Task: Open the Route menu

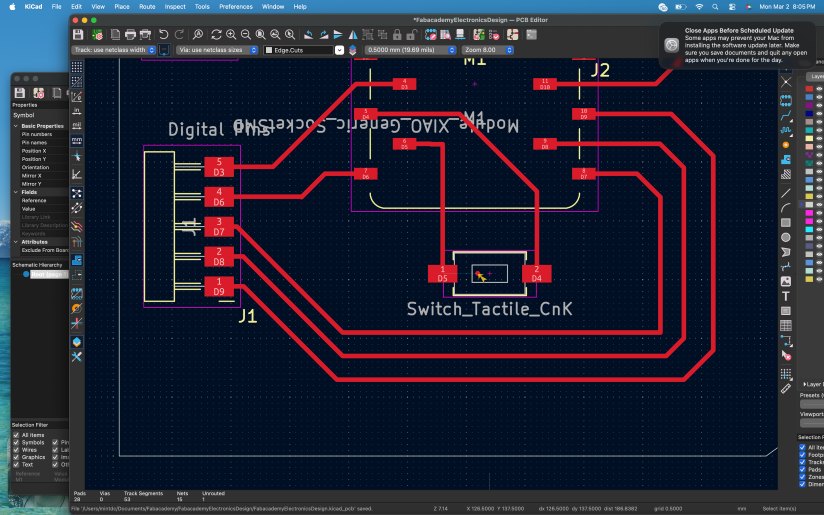Action: 147,6
